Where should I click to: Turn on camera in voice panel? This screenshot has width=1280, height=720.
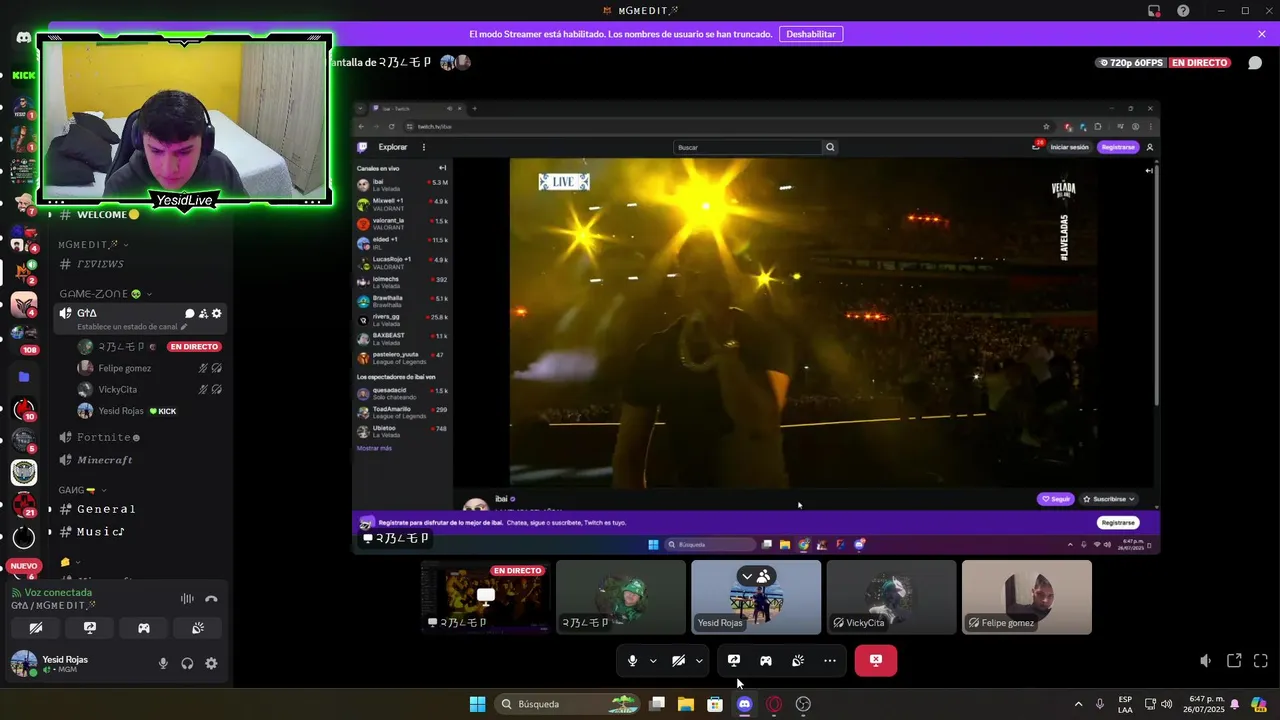click(x=36, y=628)
